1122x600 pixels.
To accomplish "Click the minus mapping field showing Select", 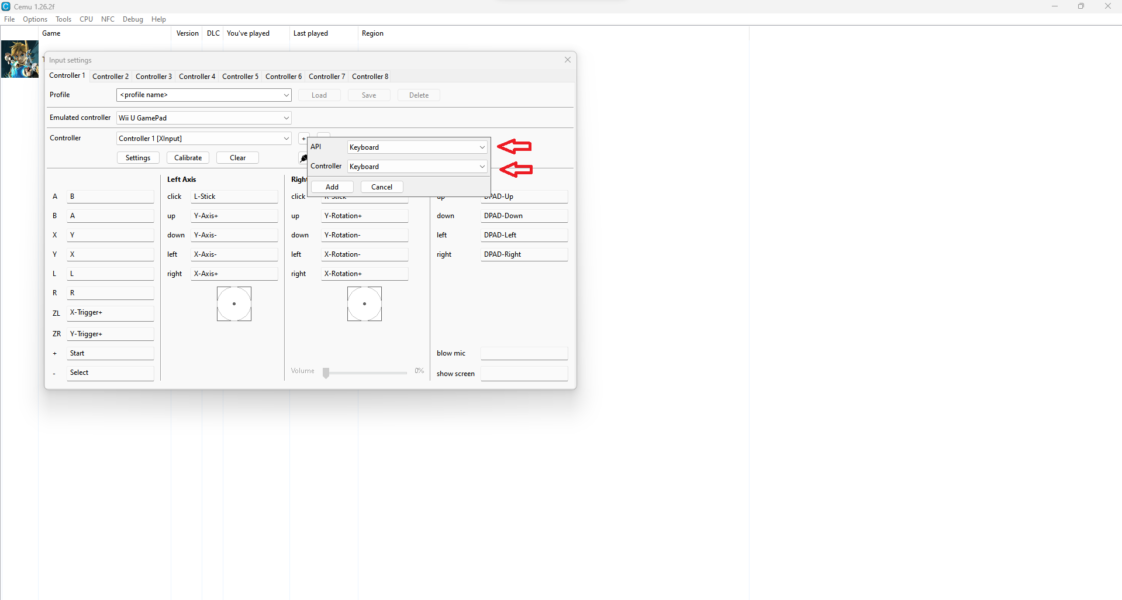I will (x=110, y=373).
